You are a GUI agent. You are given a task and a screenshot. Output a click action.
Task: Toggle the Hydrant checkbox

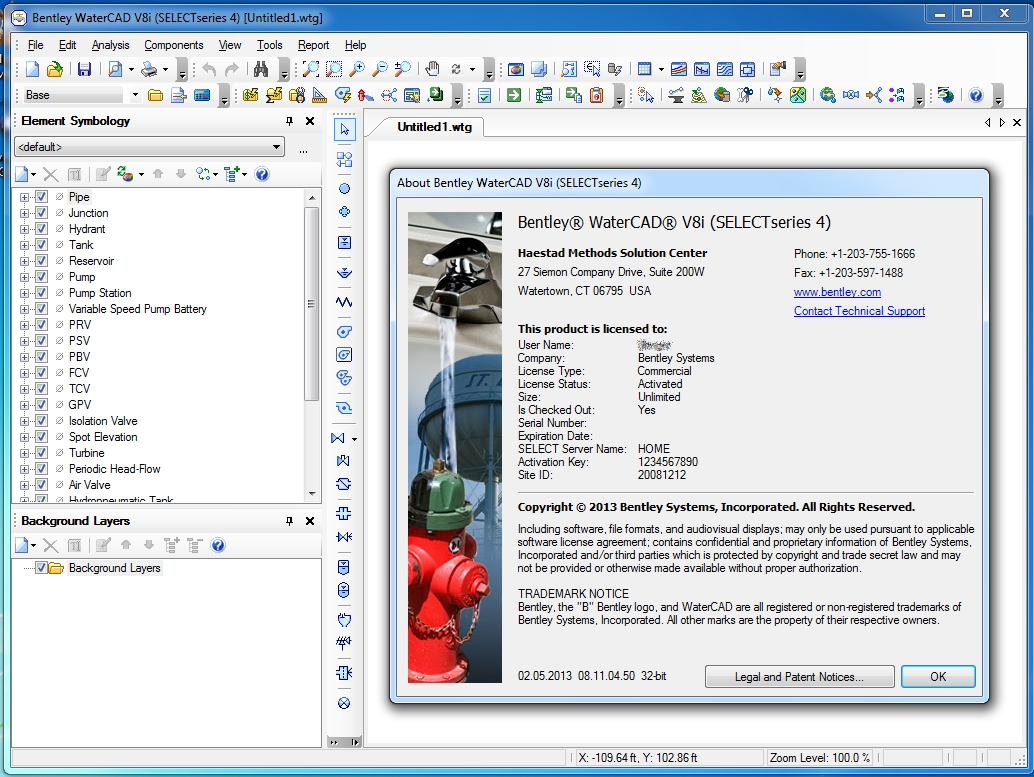click(x=41, y=229)
